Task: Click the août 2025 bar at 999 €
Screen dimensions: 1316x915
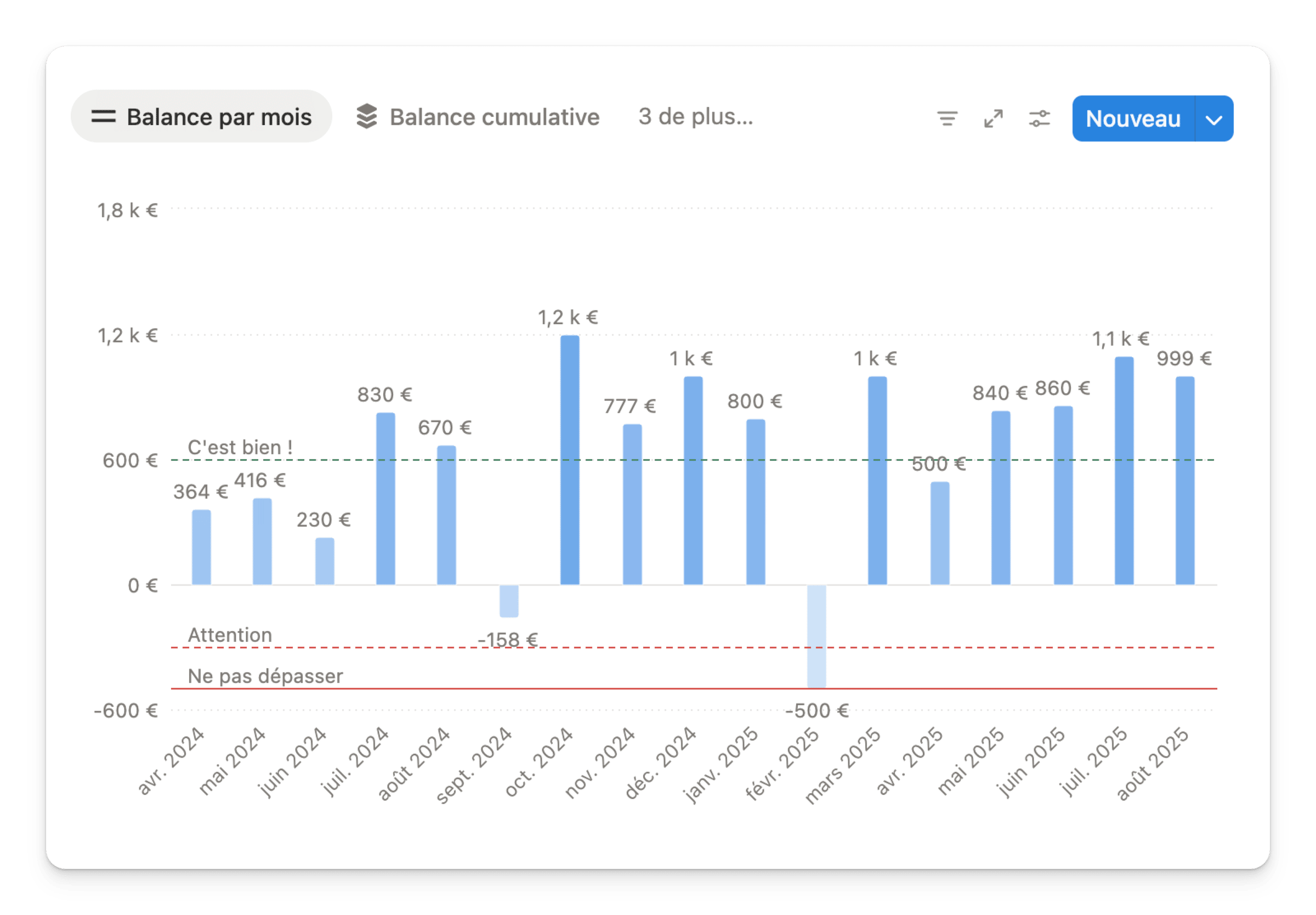Action: point(1185,481)
